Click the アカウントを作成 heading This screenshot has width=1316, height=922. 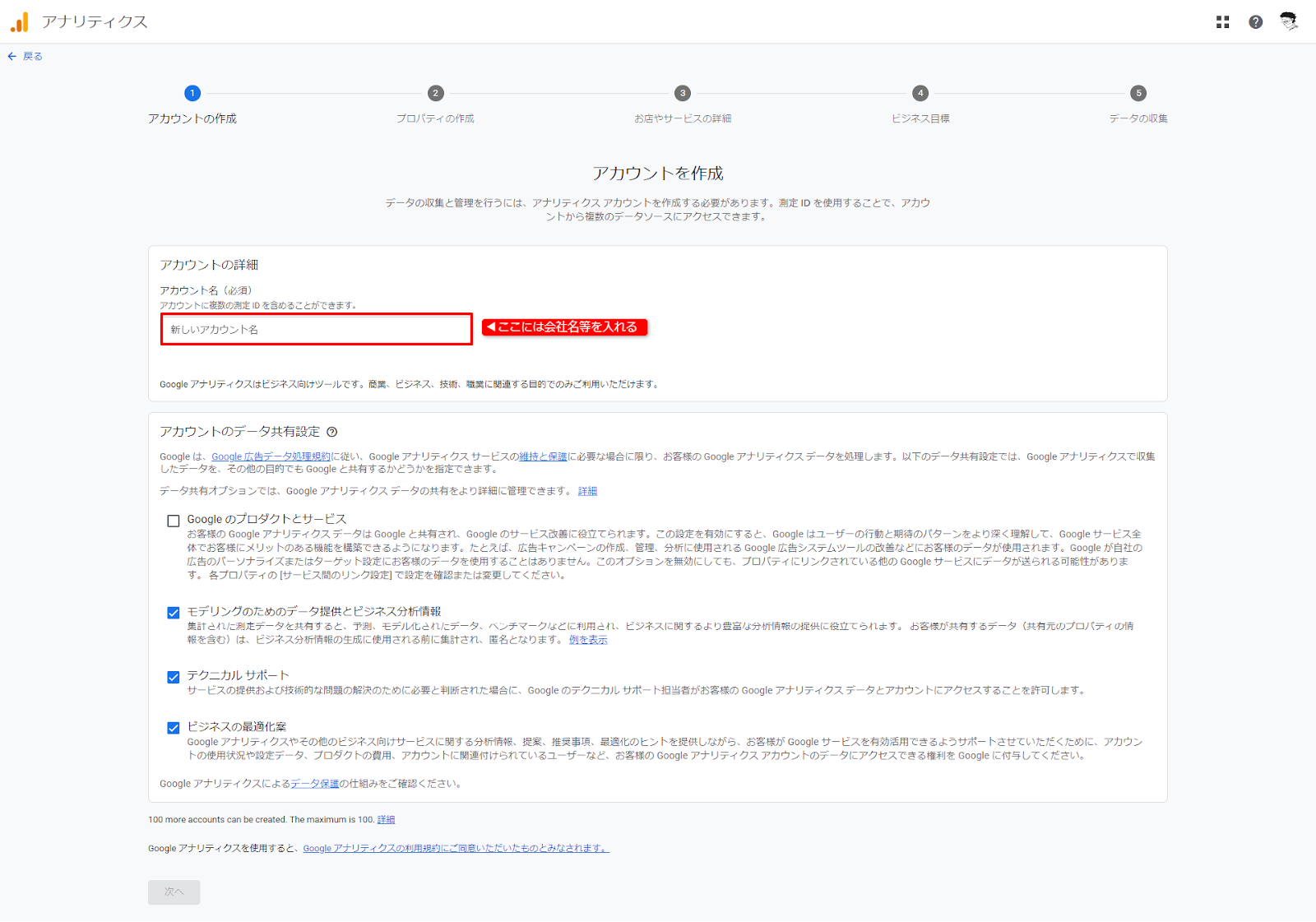coord(658,174)
